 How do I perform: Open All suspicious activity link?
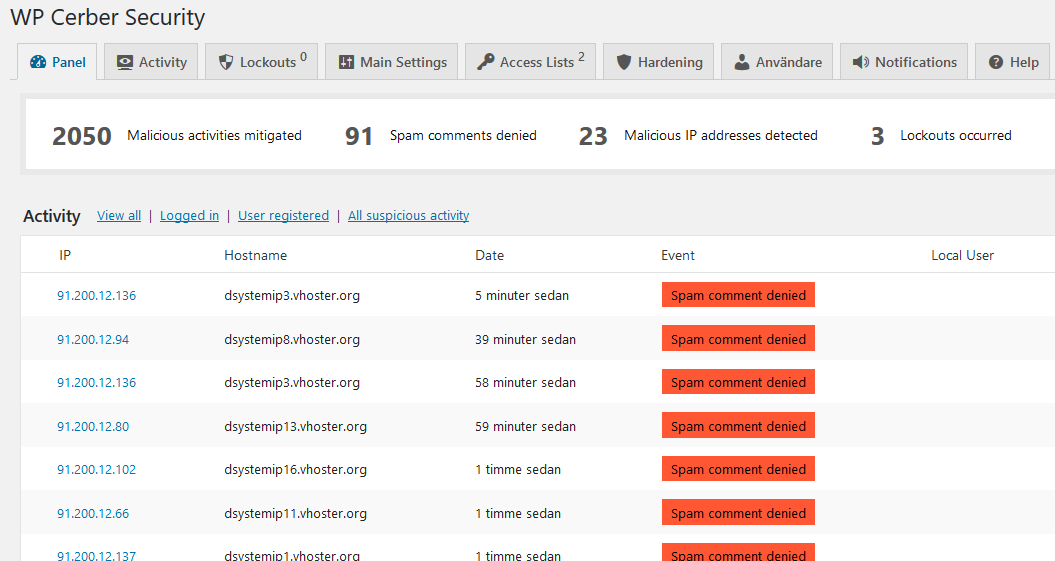click(408, 216)
